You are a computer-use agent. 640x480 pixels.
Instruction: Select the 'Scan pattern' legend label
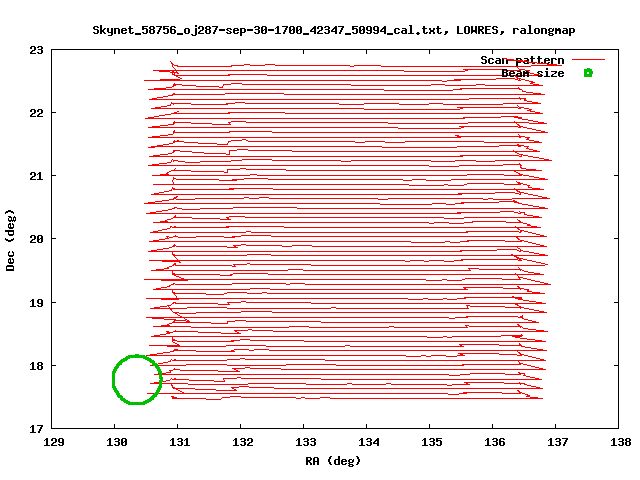pyautogui.click(x=522, y=60)
